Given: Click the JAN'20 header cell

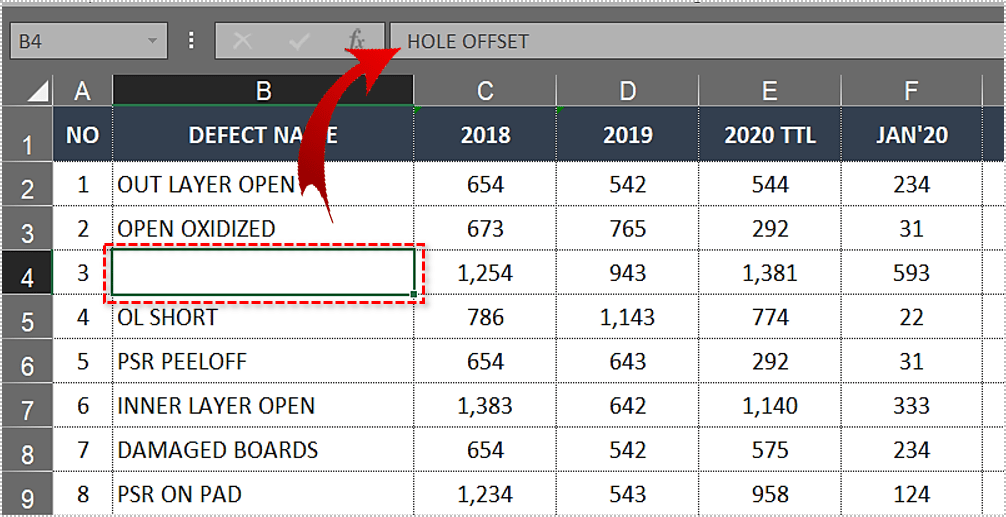Looking at the screenshot, I should tap(911, 135).
